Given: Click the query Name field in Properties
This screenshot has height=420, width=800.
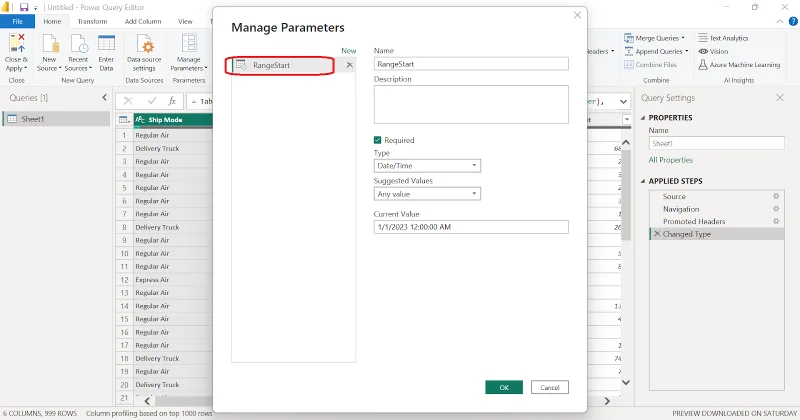Looking at the screenshot, I should (716, 143).
